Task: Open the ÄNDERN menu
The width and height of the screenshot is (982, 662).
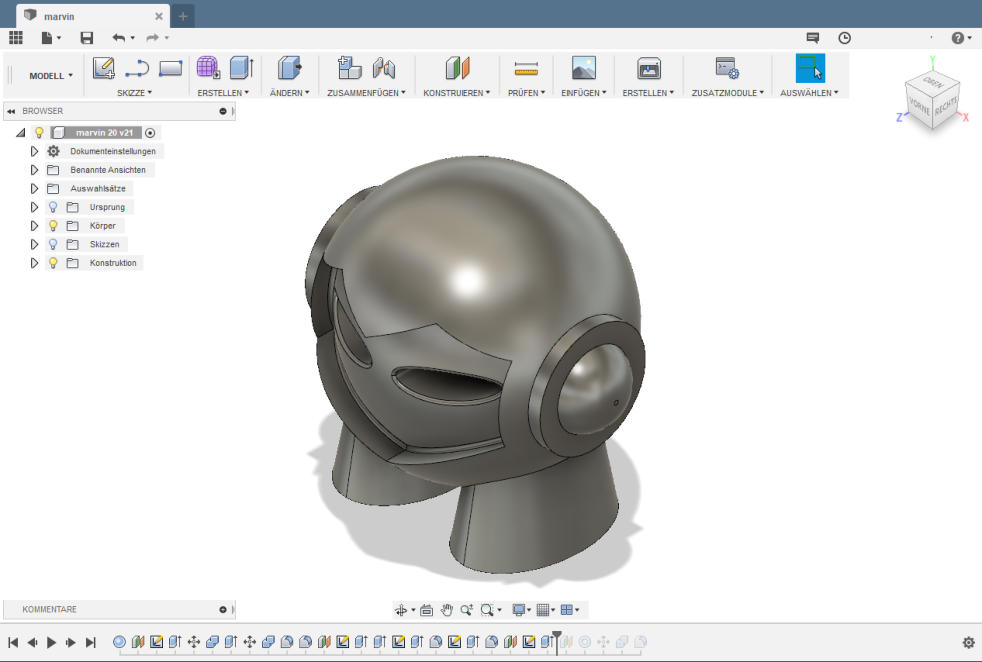Action: click(x=289, y=93)
